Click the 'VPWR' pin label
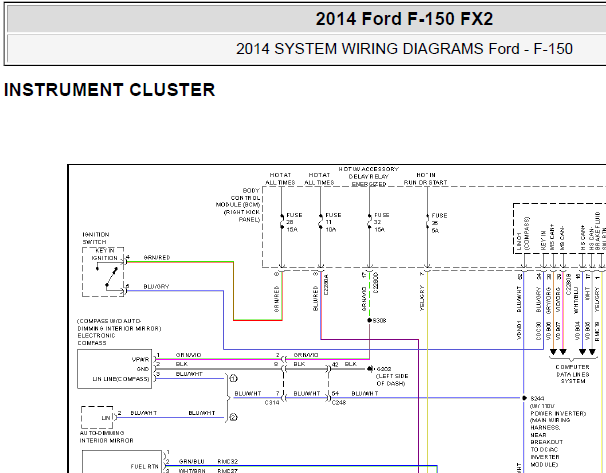The image size is (606, 473). coord(140,359)
